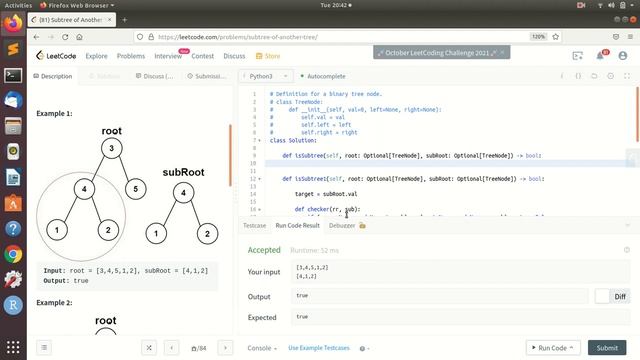Fold the class Solution code block
This screenshot has width=640, height=360.
point(259,140)
